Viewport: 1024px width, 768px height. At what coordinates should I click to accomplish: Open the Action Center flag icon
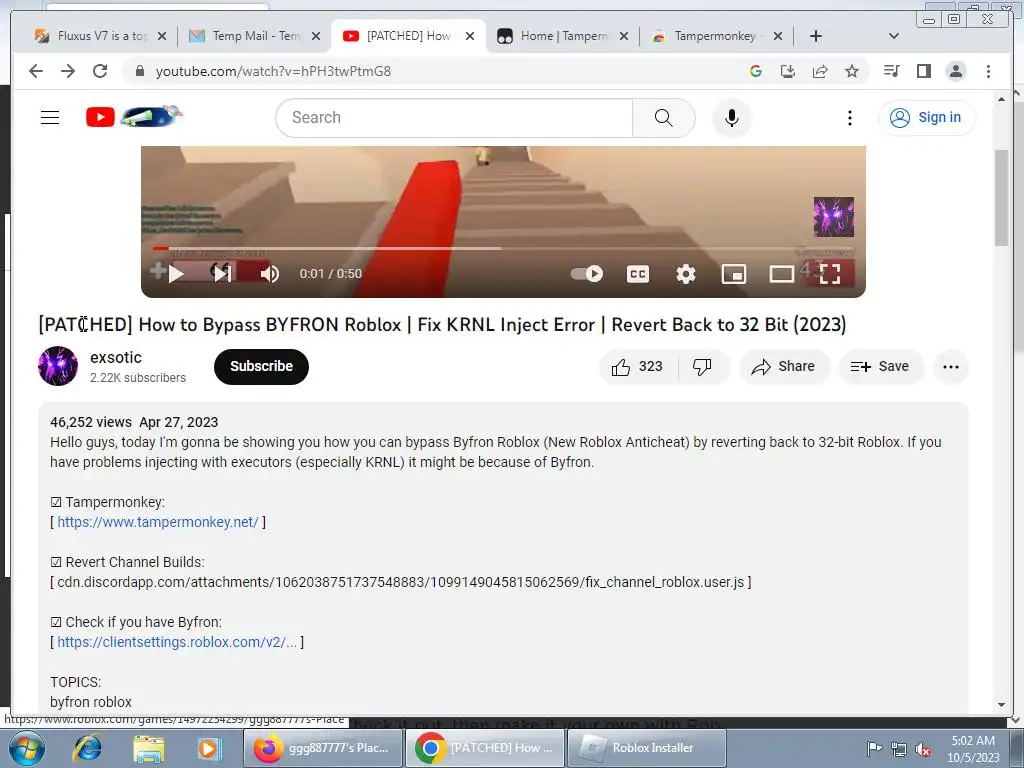coord(874,748)
